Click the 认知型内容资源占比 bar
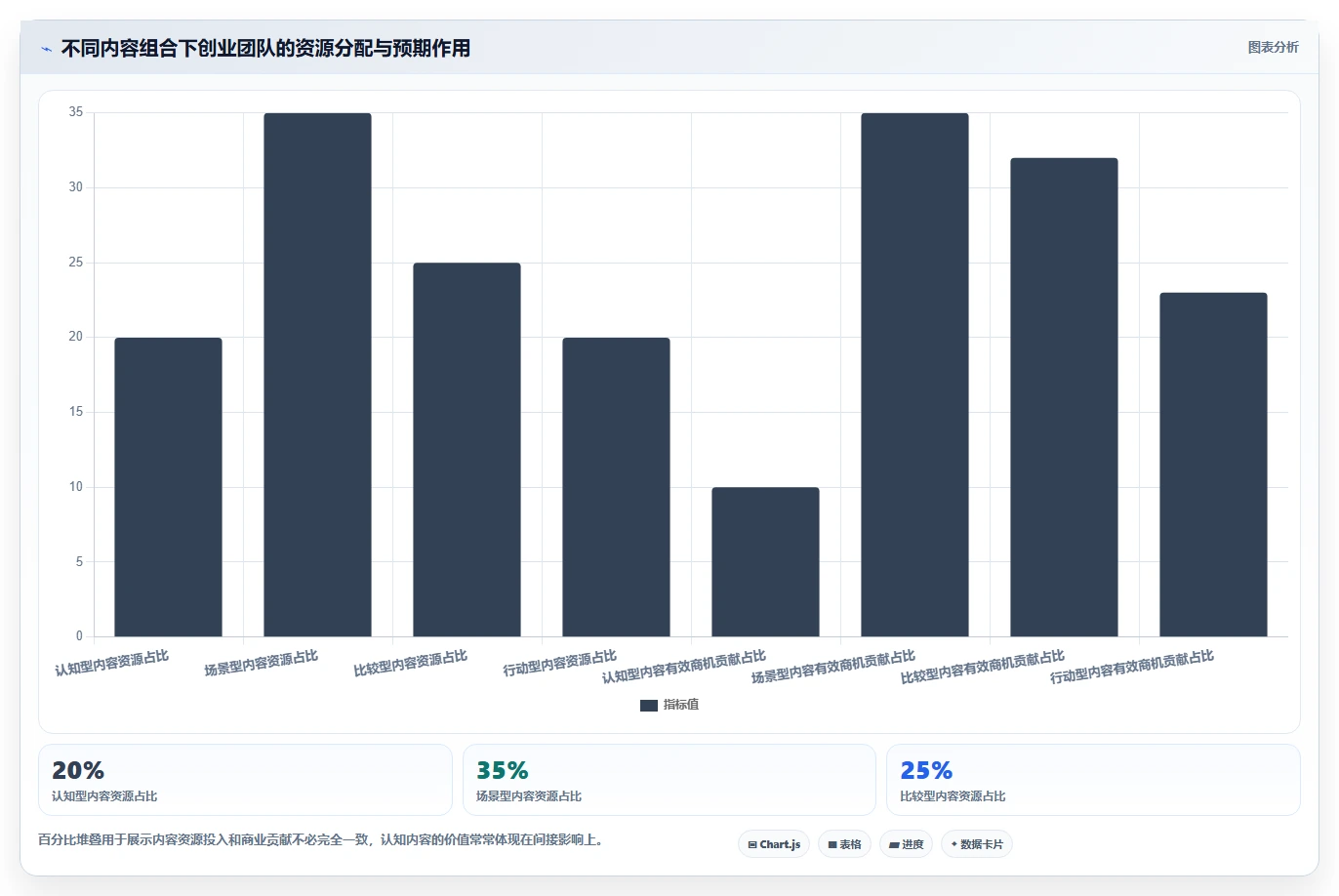The height and width of the screenshot is (896, 1339). pos(168,487)
